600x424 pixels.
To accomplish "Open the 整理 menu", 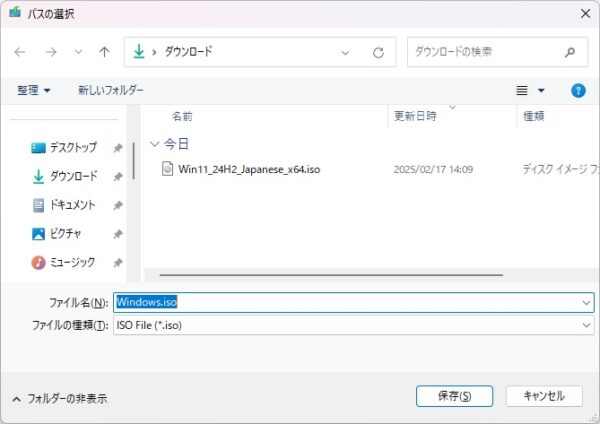I will (34, 90).
